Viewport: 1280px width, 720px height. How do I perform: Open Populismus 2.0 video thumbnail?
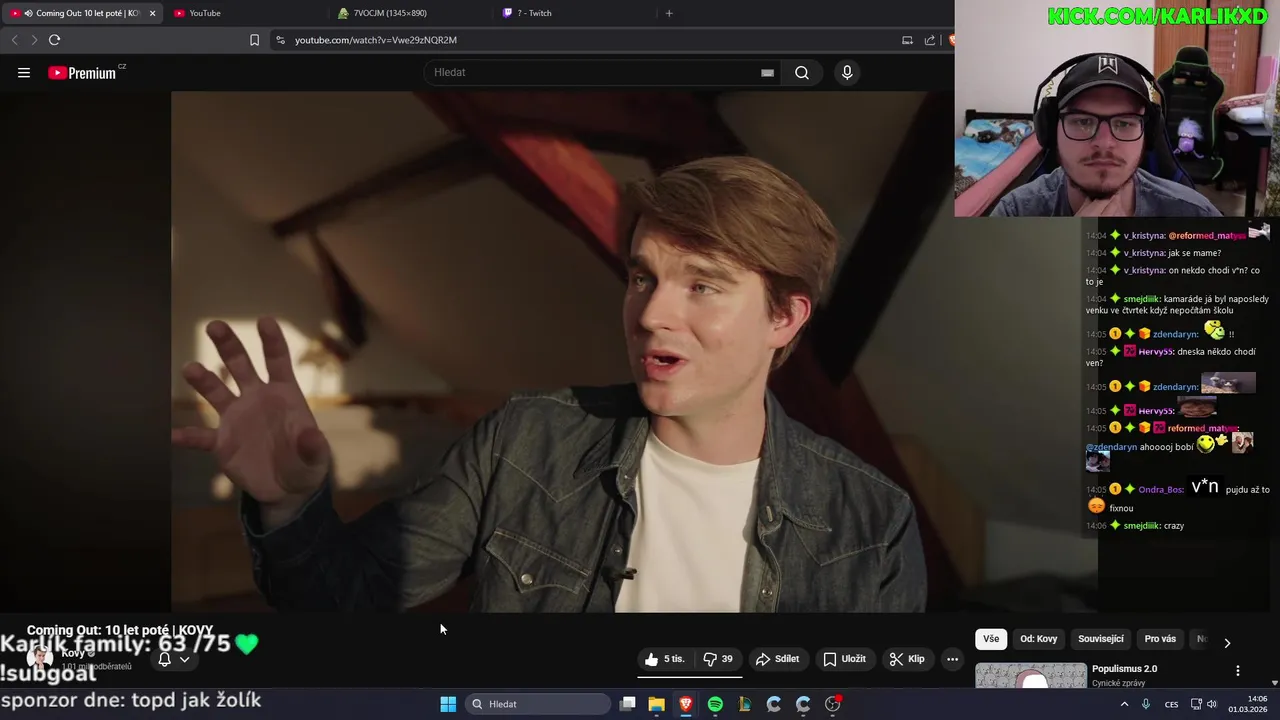(1031, 676)
